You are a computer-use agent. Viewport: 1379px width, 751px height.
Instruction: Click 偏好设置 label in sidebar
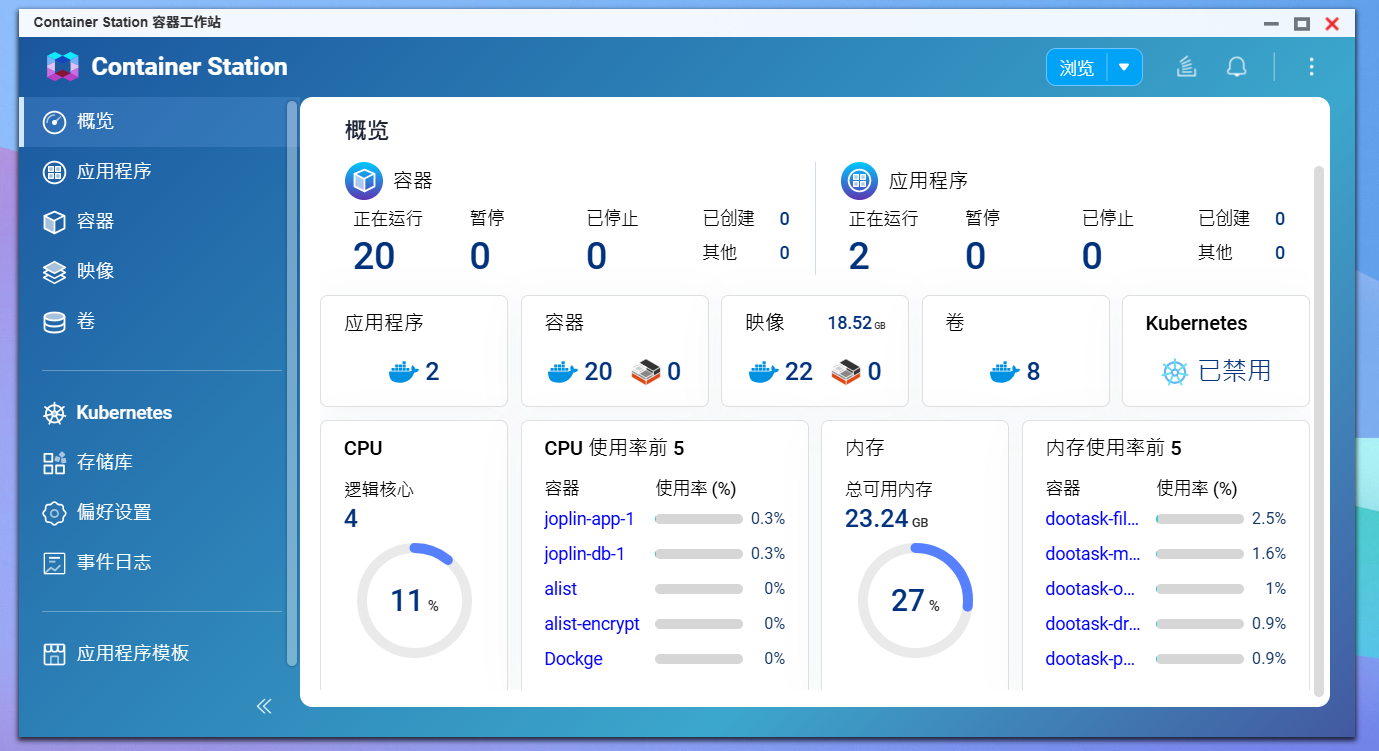tap(114, 513)
